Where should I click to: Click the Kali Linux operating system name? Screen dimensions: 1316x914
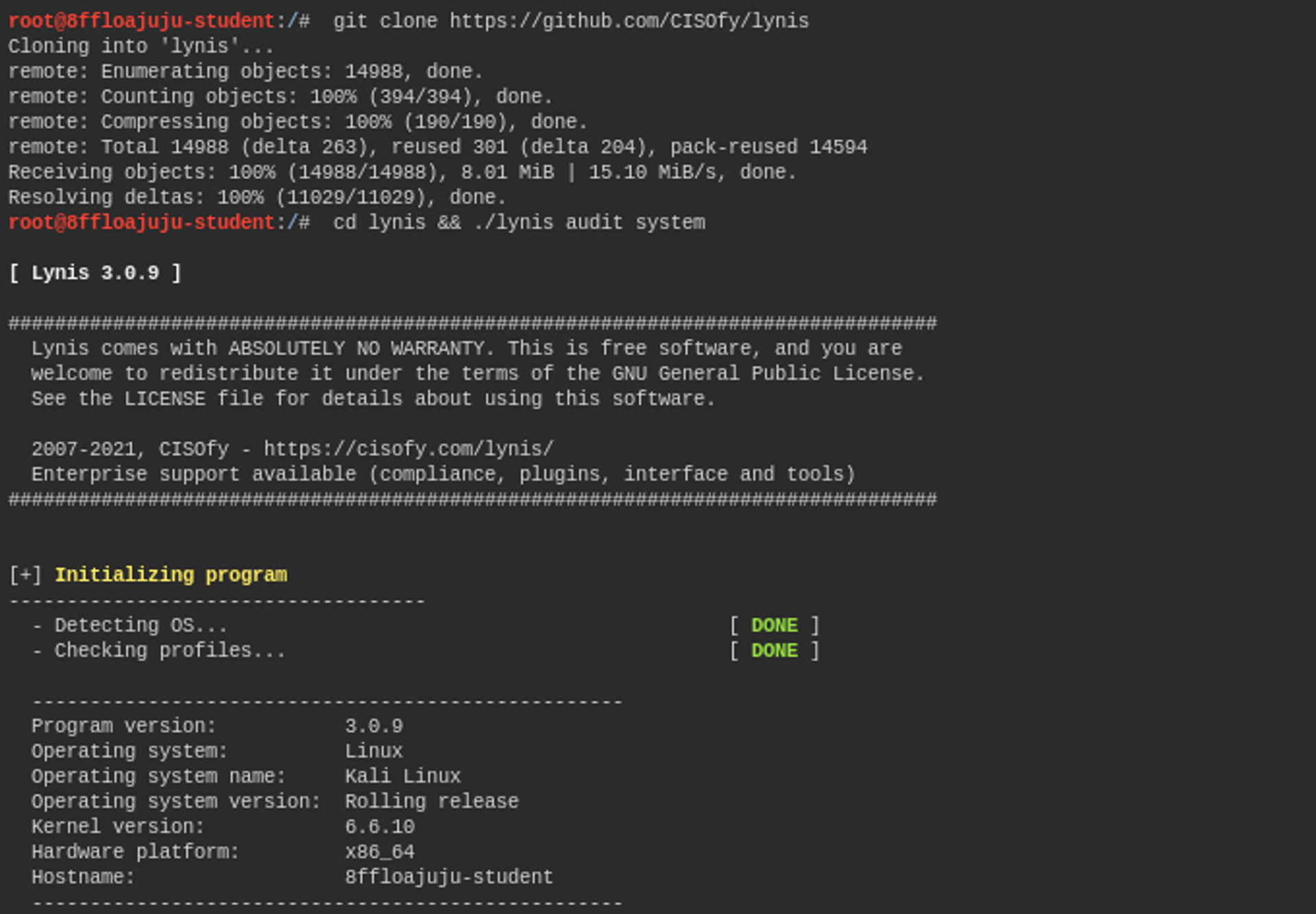tap(402, 776)
